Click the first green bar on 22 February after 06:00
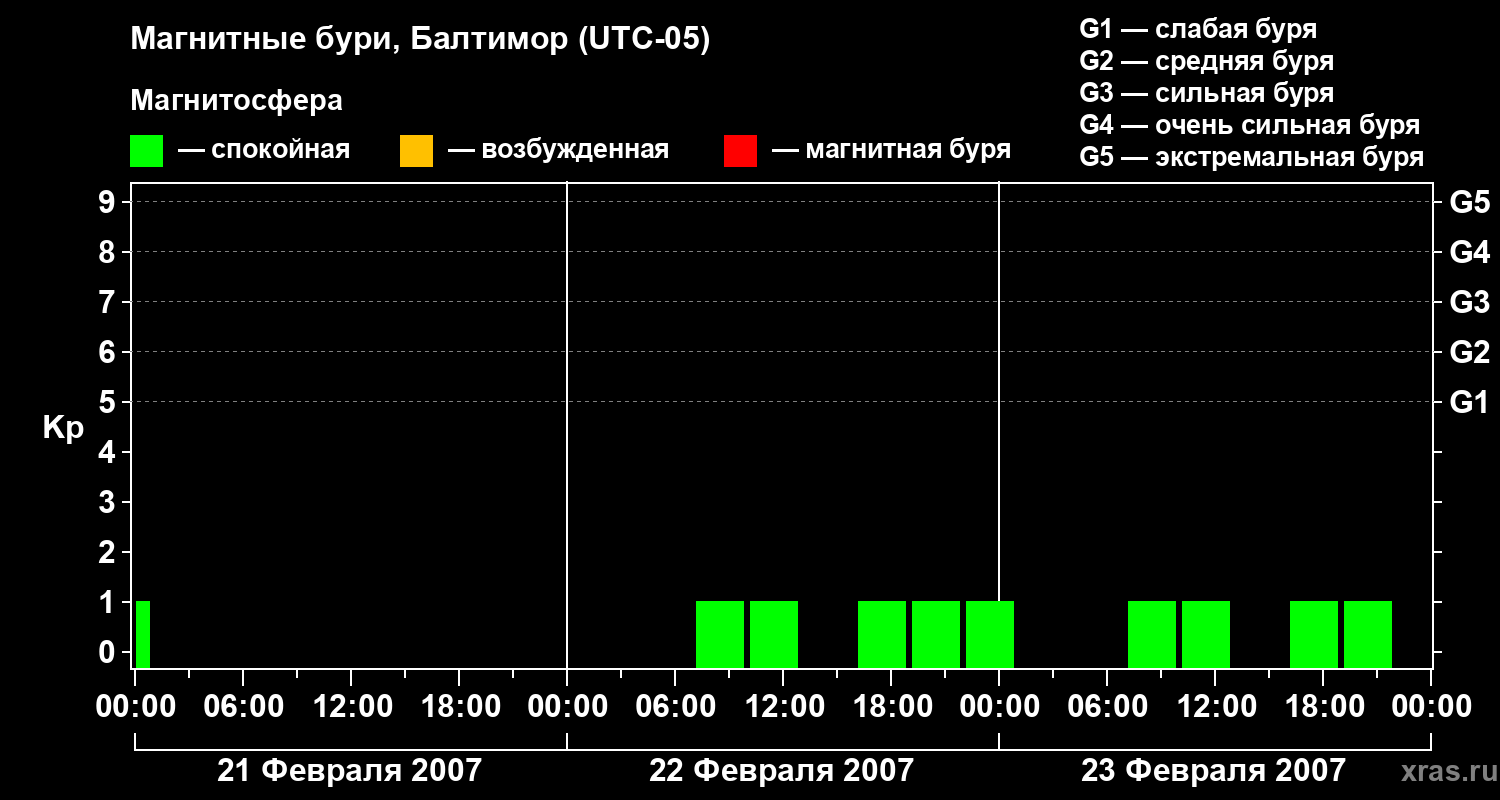Screen dimensions: 1500x800 tap(720, 634)
